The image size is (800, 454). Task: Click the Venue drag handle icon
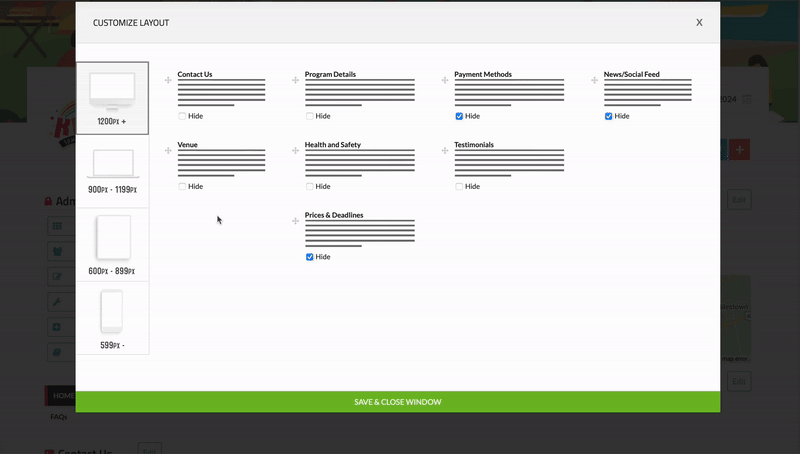[x=168, y=150]
